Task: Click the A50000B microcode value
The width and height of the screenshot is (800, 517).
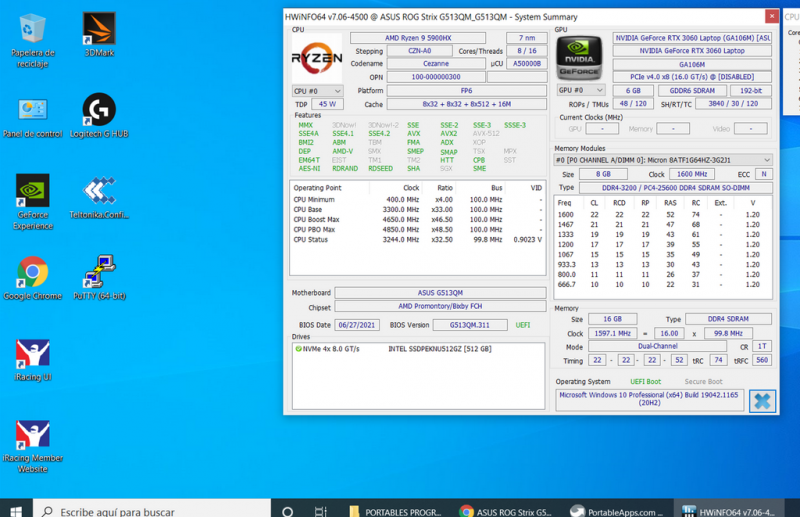Action: (x=527, y=64)
